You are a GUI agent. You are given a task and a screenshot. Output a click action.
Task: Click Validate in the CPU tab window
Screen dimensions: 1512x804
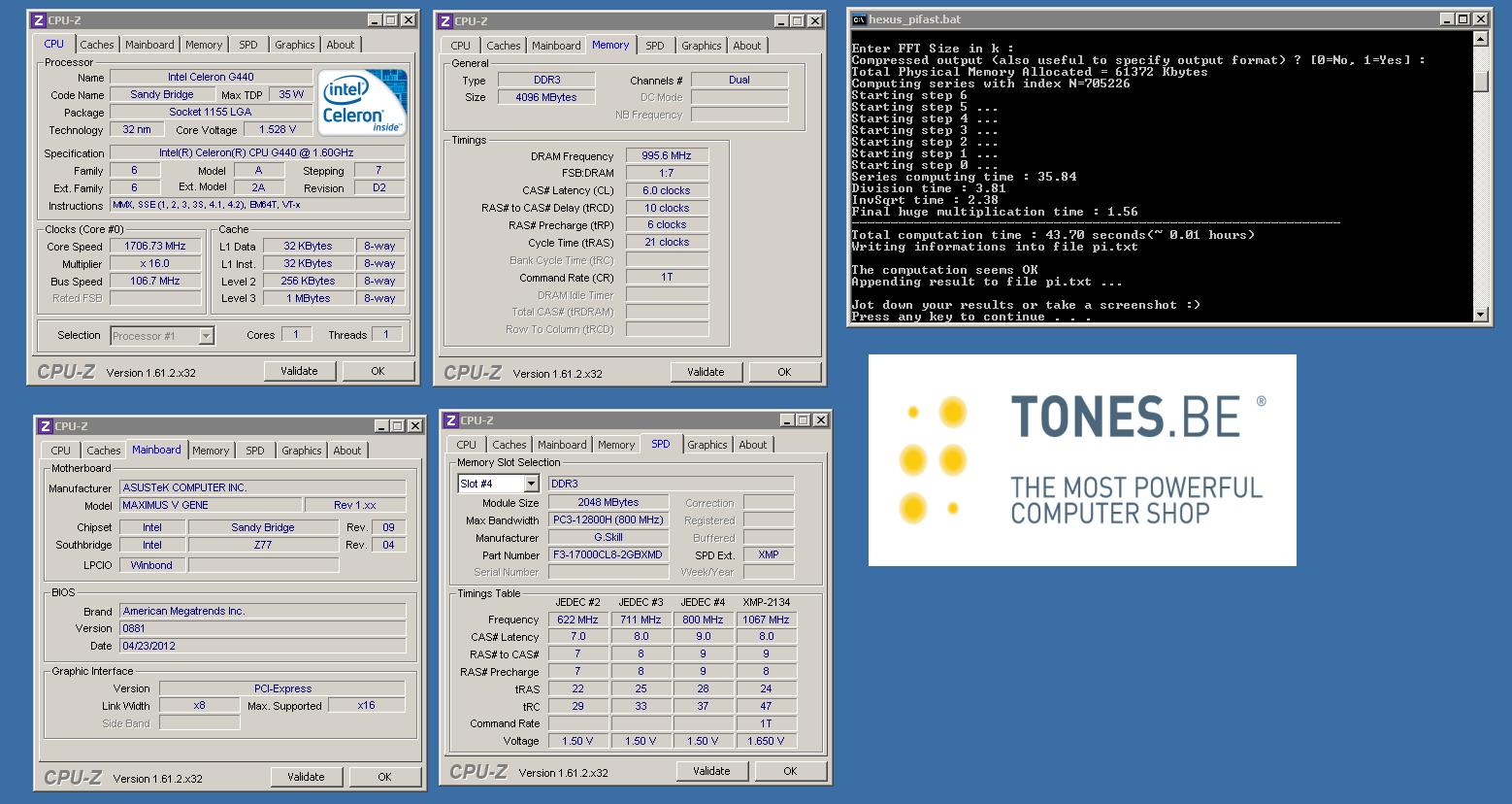tap(300, 371)
